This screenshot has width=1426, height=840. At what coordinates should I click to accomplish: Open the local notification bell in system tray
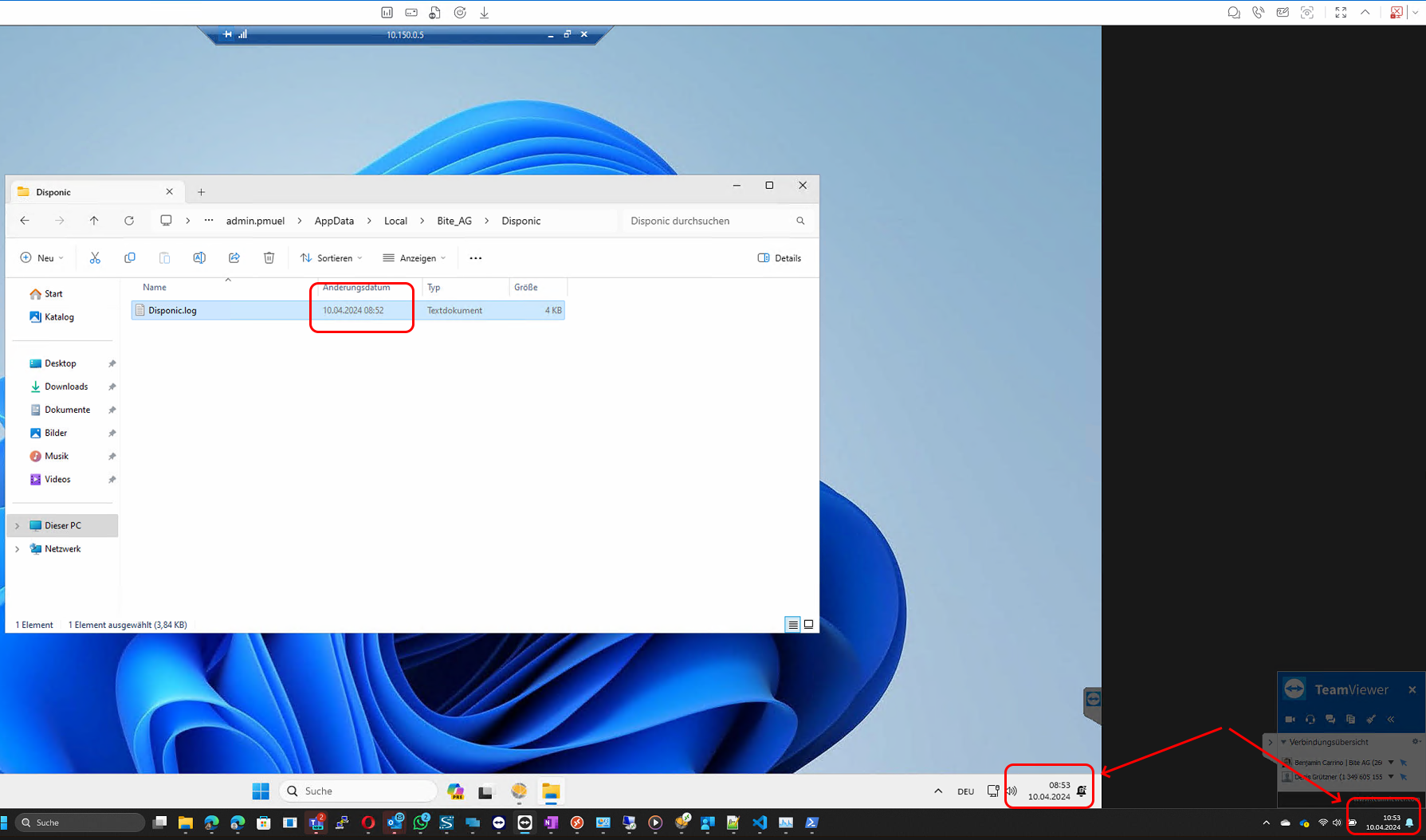[x=1409, y=822]
